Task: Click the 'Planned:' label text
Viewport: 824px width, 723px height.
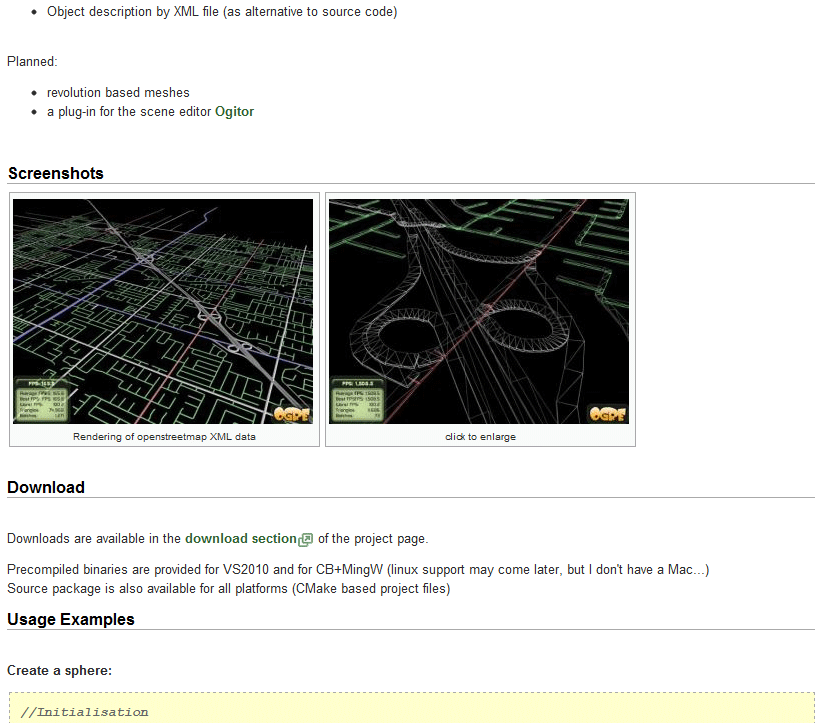Action: coord(32,61)
